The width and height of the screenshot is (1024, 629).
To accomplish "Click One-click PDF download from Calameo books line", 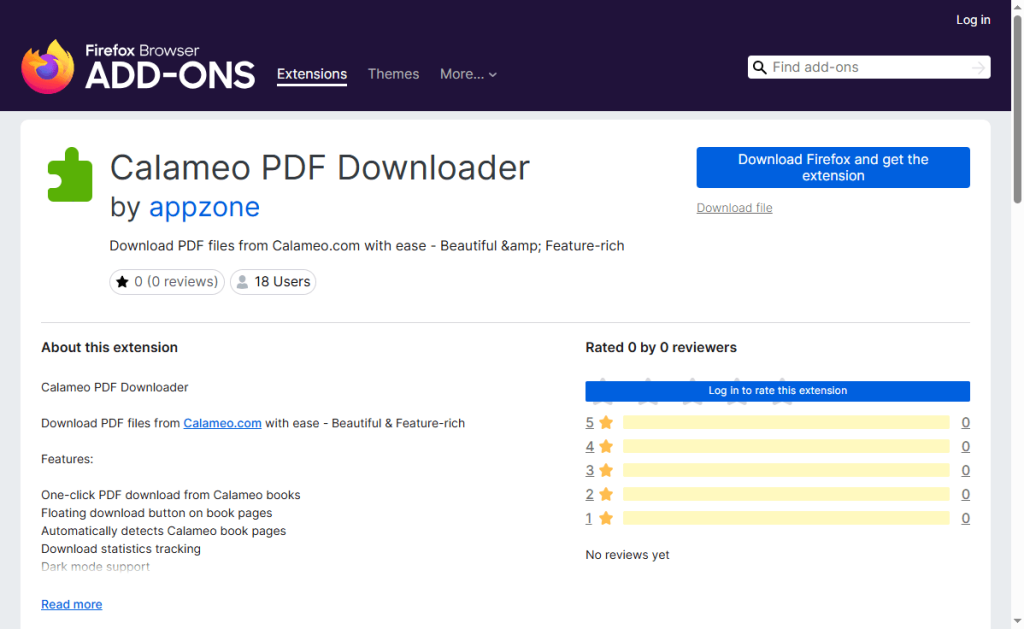I will pyautogui.click(x=170, y=495).
